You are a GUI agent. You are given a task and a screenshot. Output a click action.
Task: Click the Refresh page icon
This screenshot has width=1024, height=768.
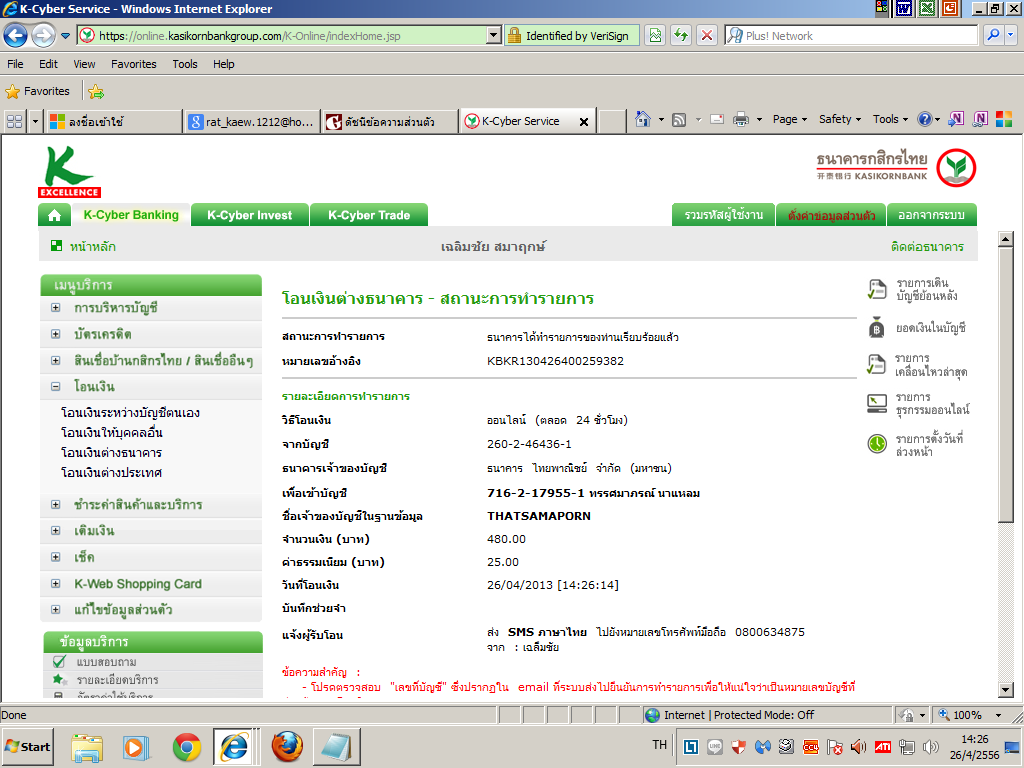tap(681, 35)
